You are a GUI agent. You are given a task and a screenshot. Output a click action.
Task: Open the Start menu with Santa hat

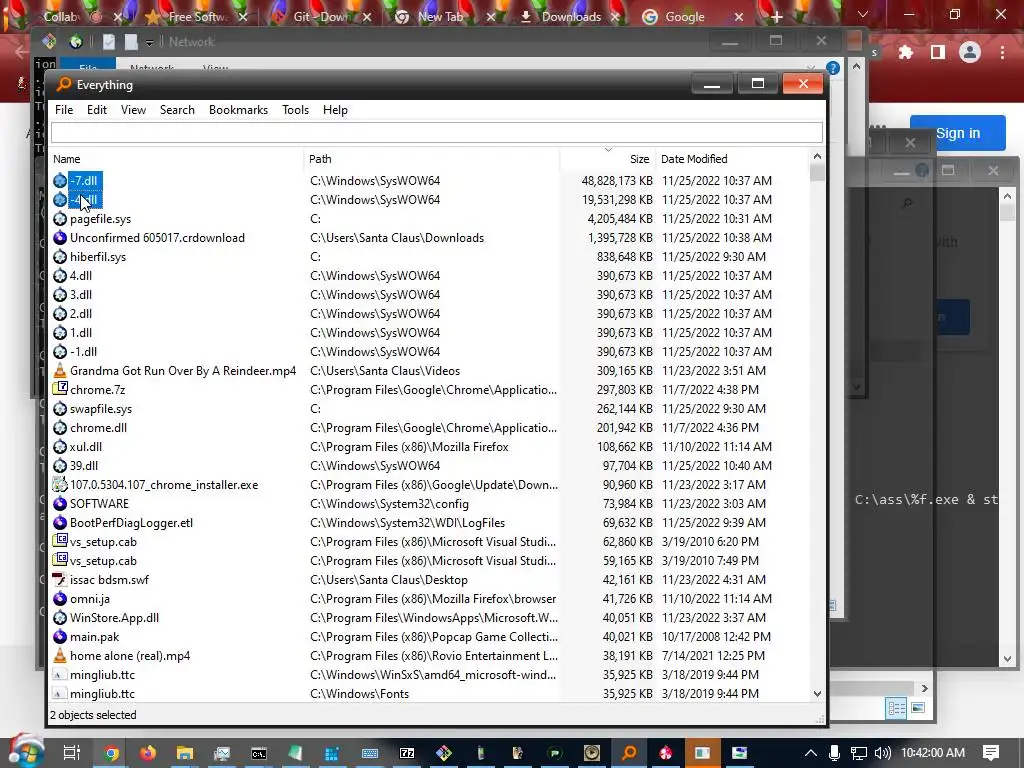[x=25, y=751]
